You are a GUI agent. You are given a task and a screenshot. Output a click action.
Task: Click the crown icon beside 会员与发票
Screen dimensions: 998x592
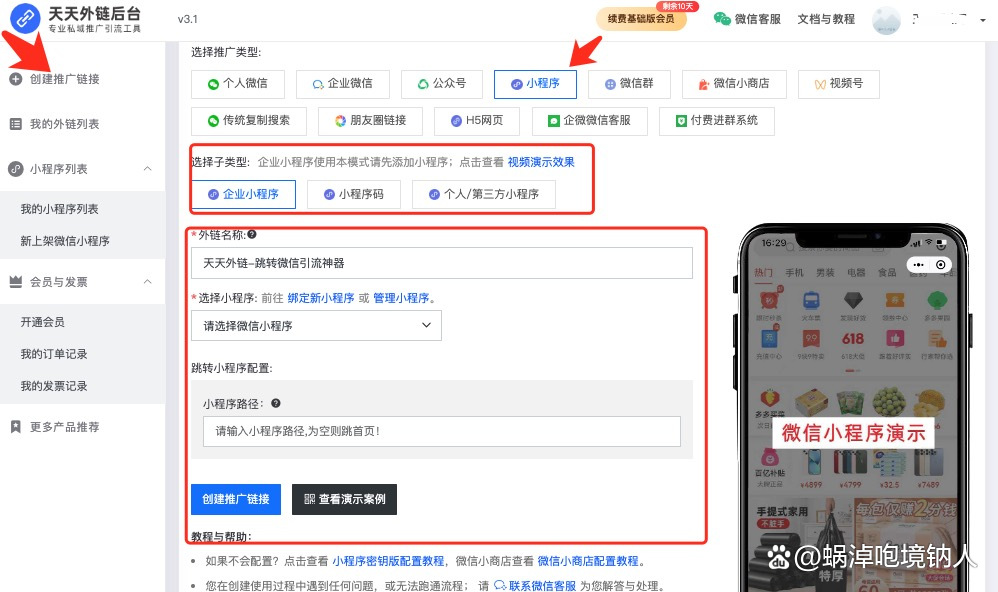pyautogui.click(x=16, y=281)
